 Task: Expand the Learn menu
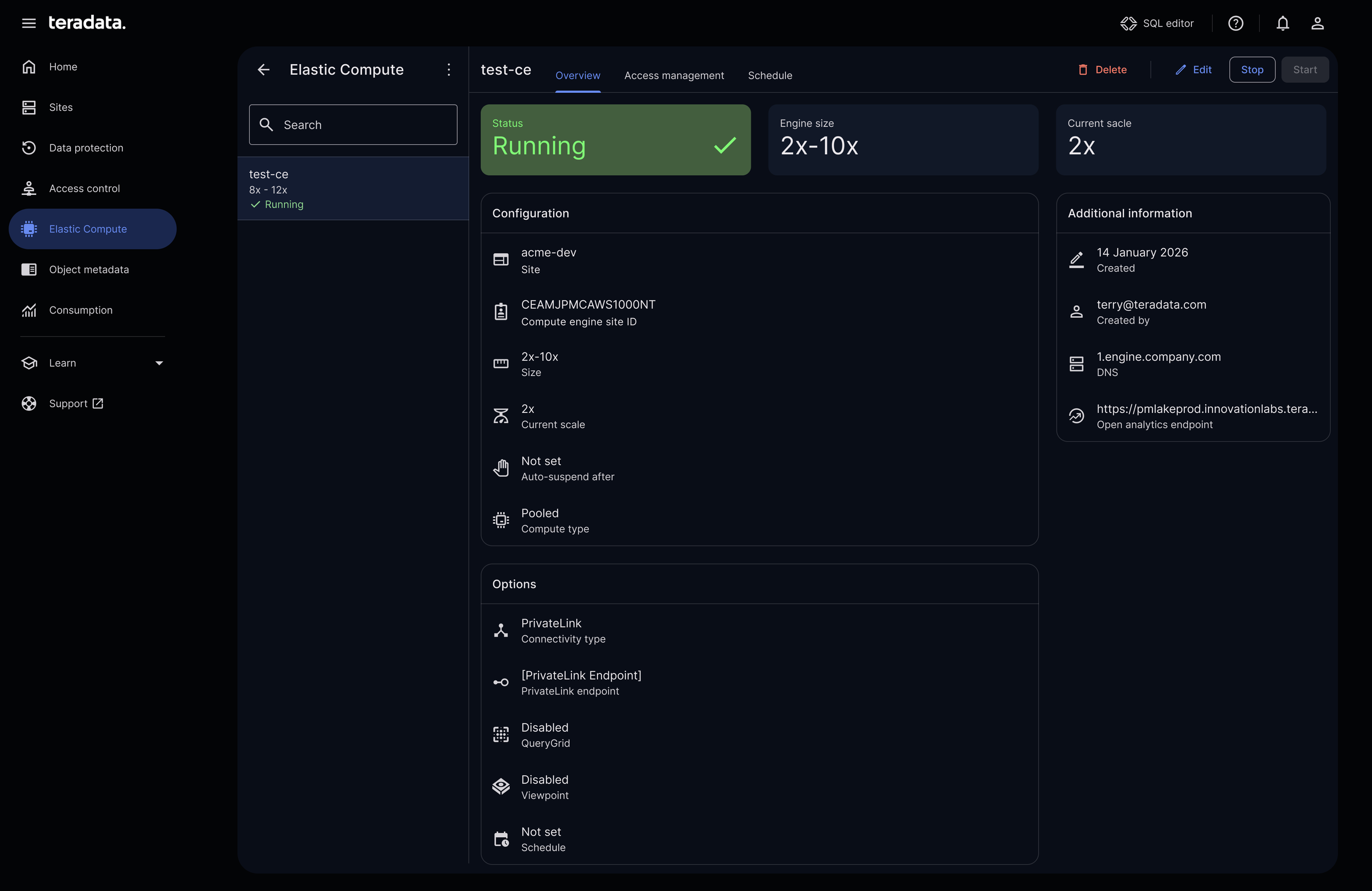[92, 363]
